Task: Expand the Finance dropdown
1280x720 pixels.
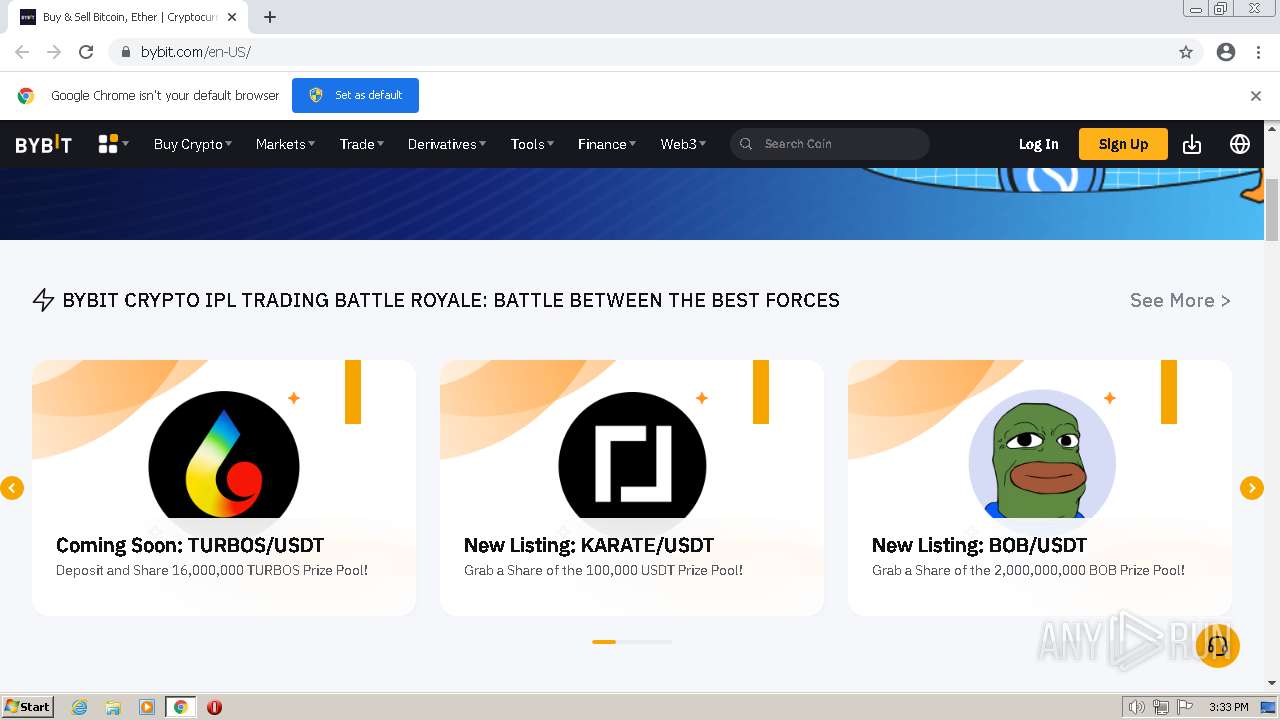Action: [x=607, y=144]
